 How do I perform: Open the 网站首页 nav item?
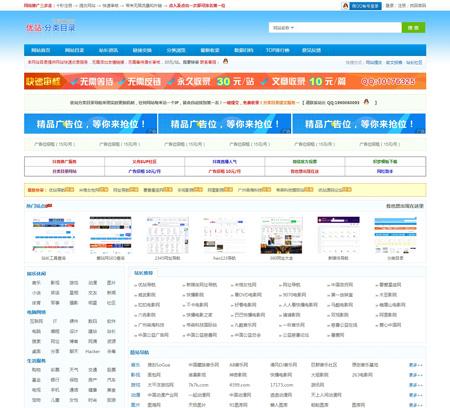coord(41,50)
